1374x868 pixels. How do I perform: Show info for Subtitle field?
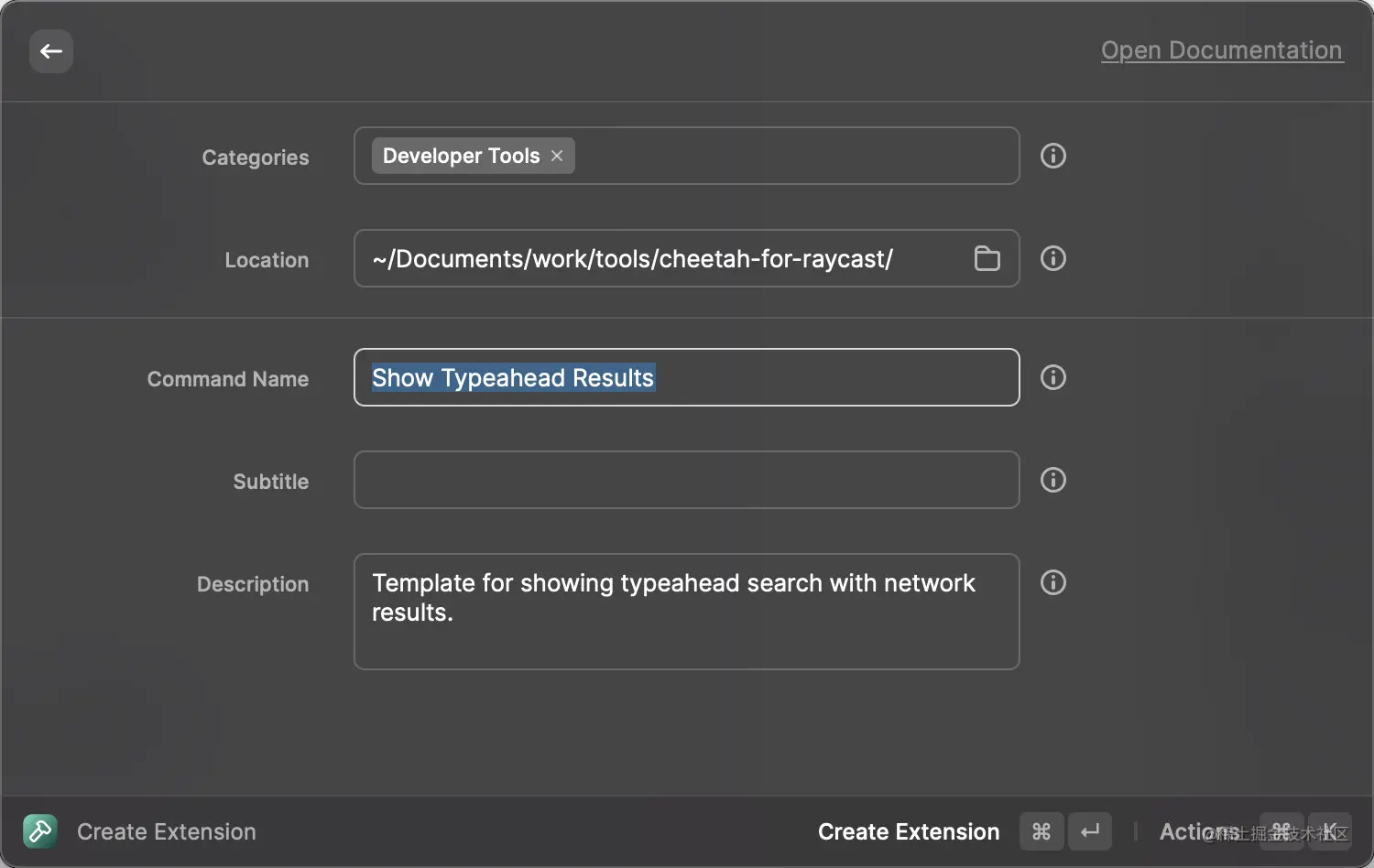(x=1053, y=480)
